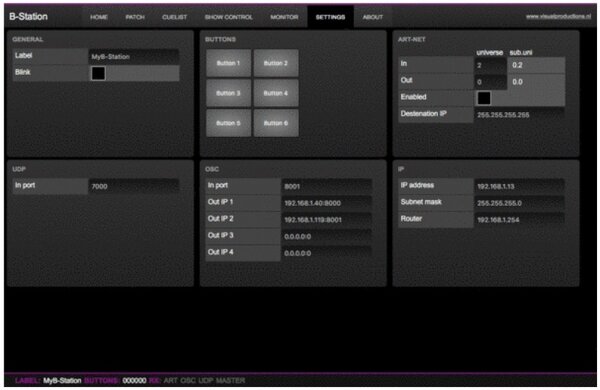Toggle the Blink checkbox
The image size is (600, 390).
[98, 73]
